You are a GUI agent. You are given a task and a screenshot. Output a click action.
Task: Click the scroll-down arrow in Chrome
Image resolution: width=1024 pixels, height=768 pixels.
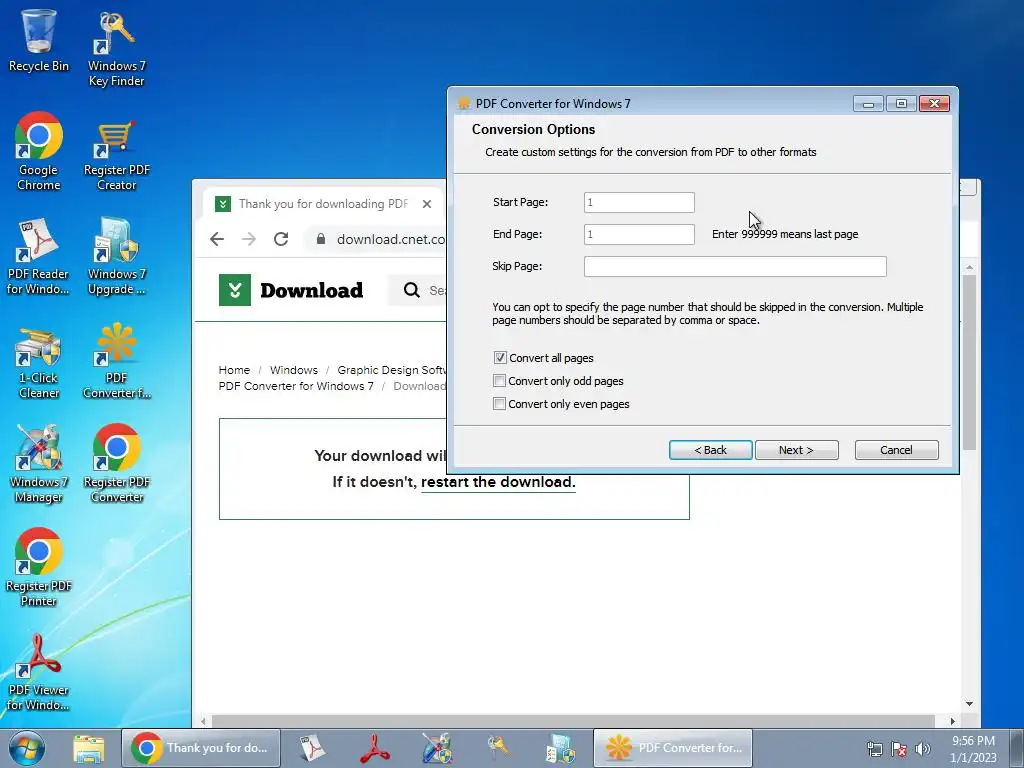click(x=969, y=704)
